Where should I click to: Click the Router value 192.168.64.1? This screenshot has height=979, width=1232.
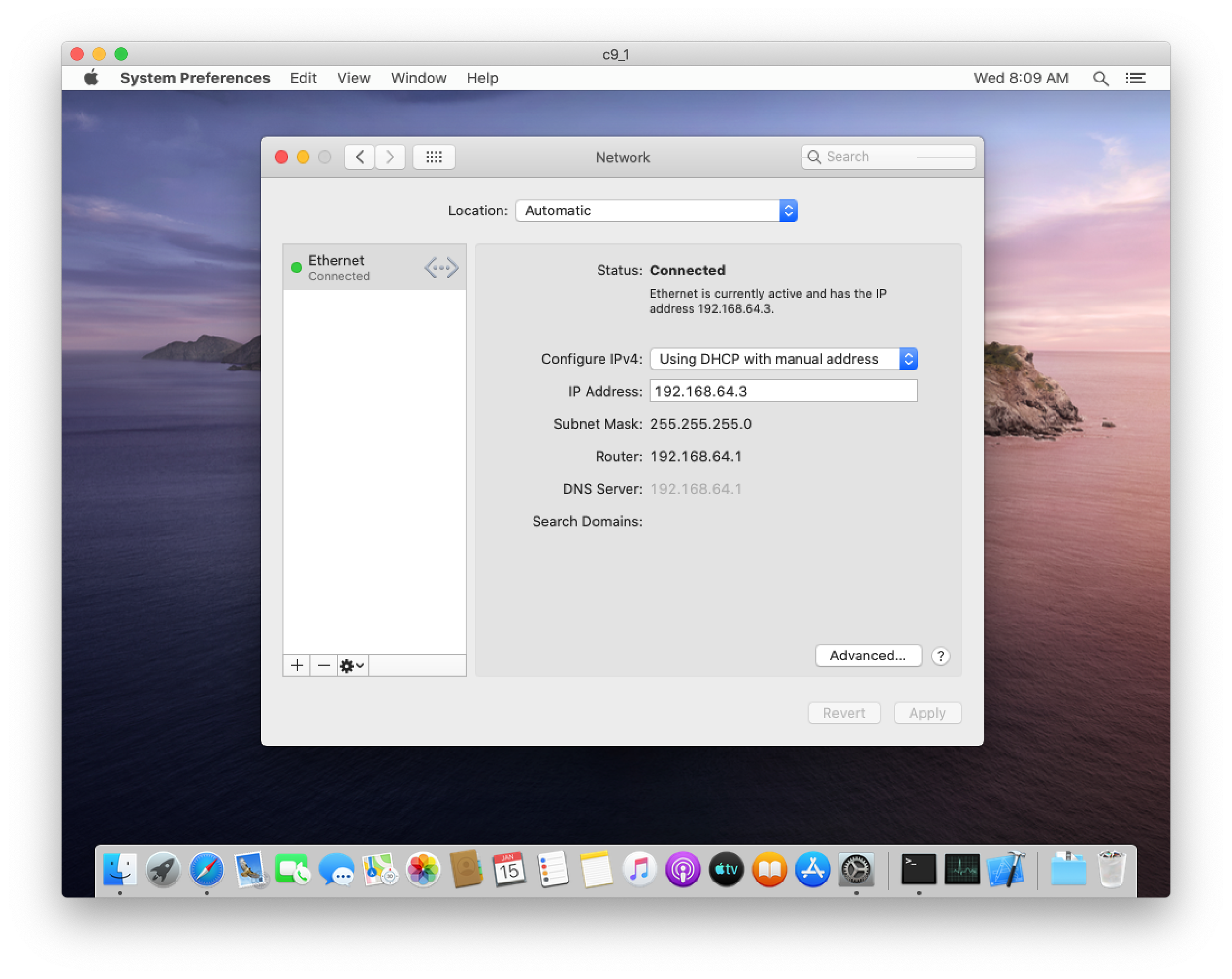(x=695, y=456)
